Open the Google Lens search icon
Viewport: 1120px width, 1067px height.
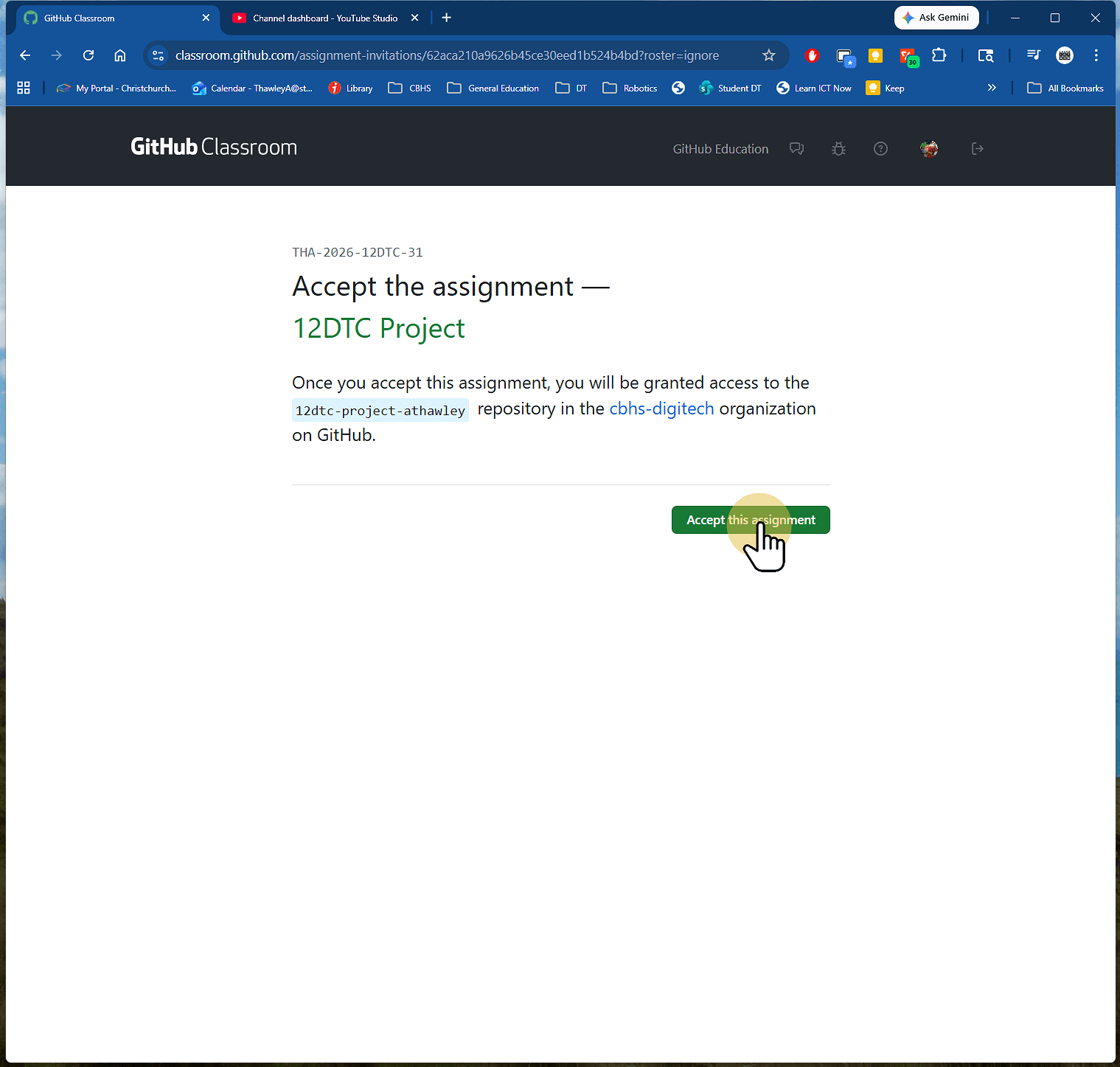(x=986, y=55)
